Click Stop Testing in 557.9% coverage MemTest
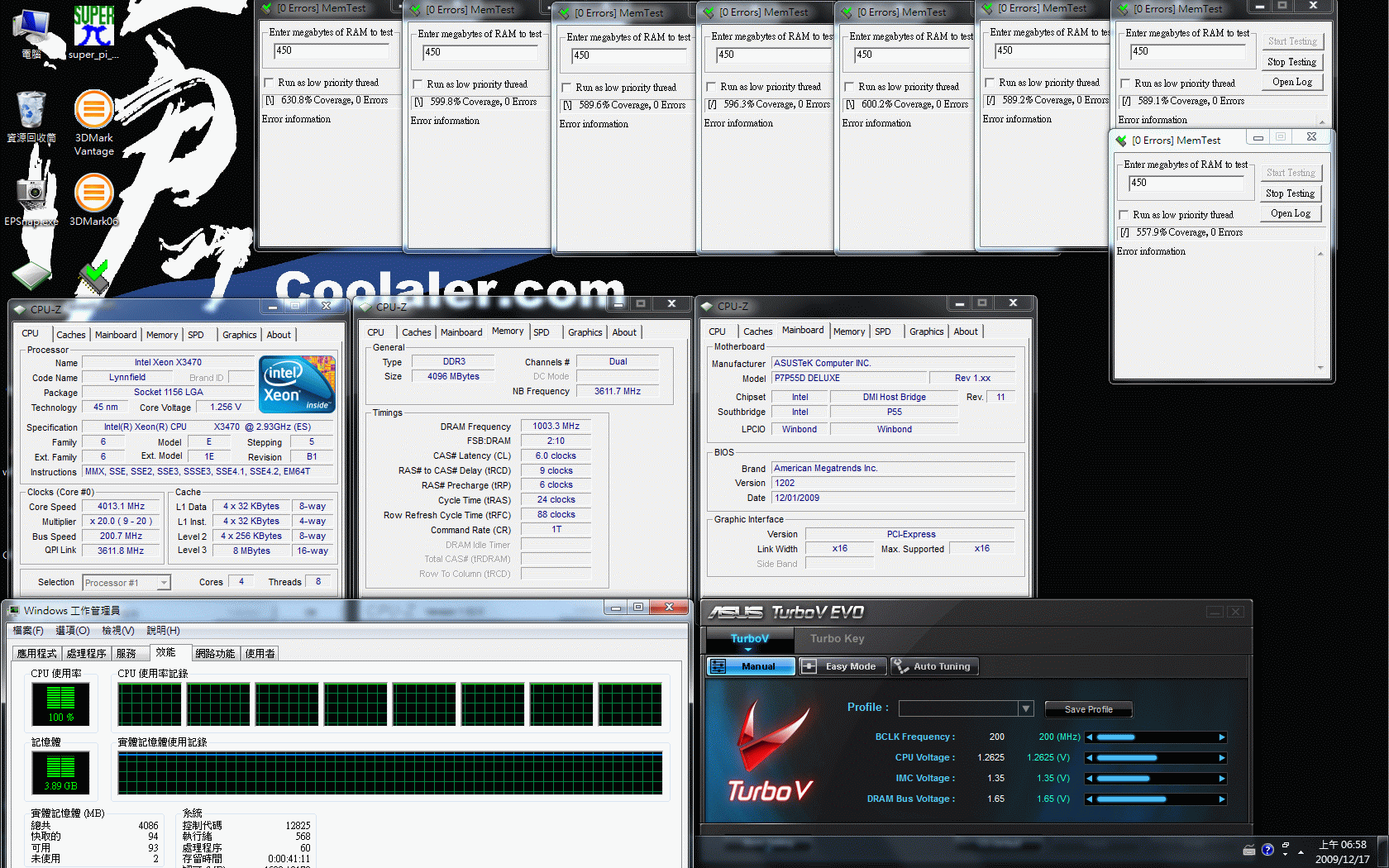Image resolution: width=1389 pixels, height=868 pixels. click(x=1290, y=193)
